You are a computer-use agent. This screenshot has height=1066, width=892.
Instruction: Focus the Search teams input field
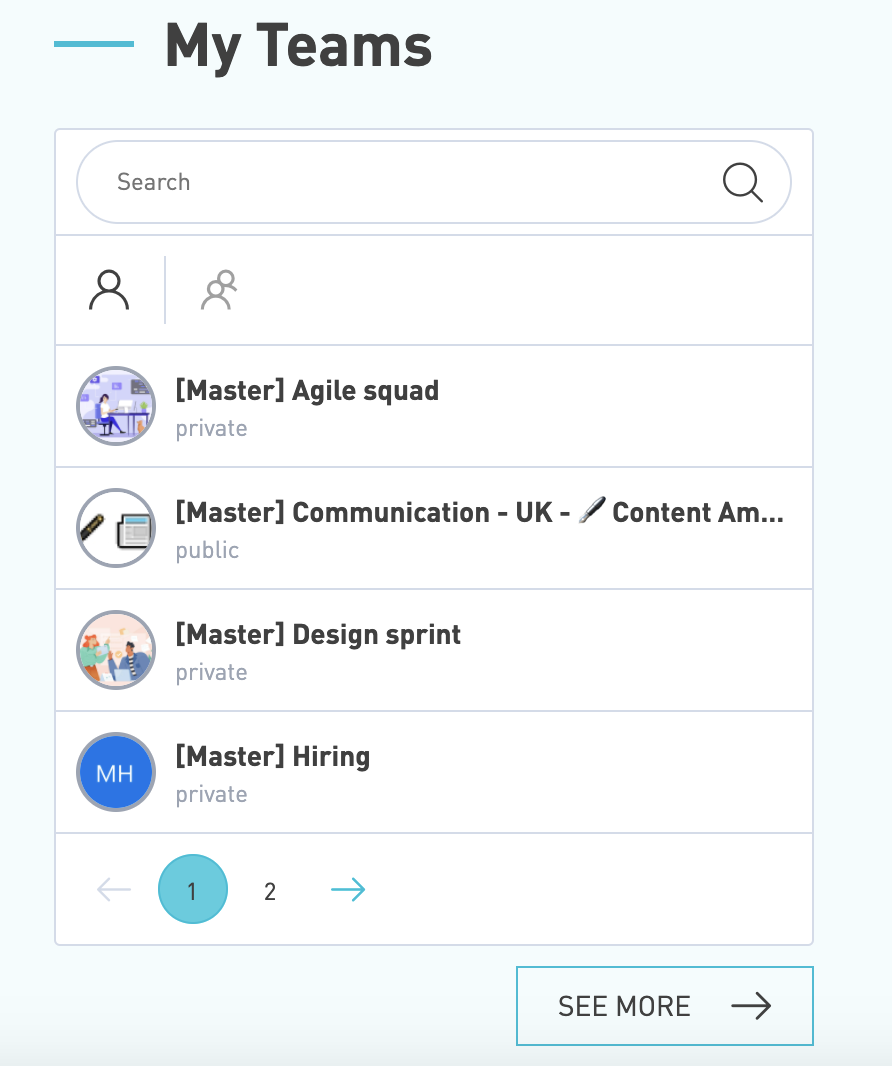pos(434,182)
